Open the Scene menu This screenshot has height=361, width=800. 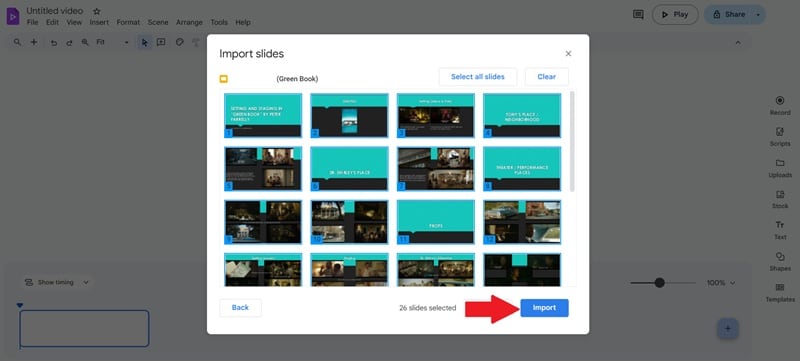point(158,22)
